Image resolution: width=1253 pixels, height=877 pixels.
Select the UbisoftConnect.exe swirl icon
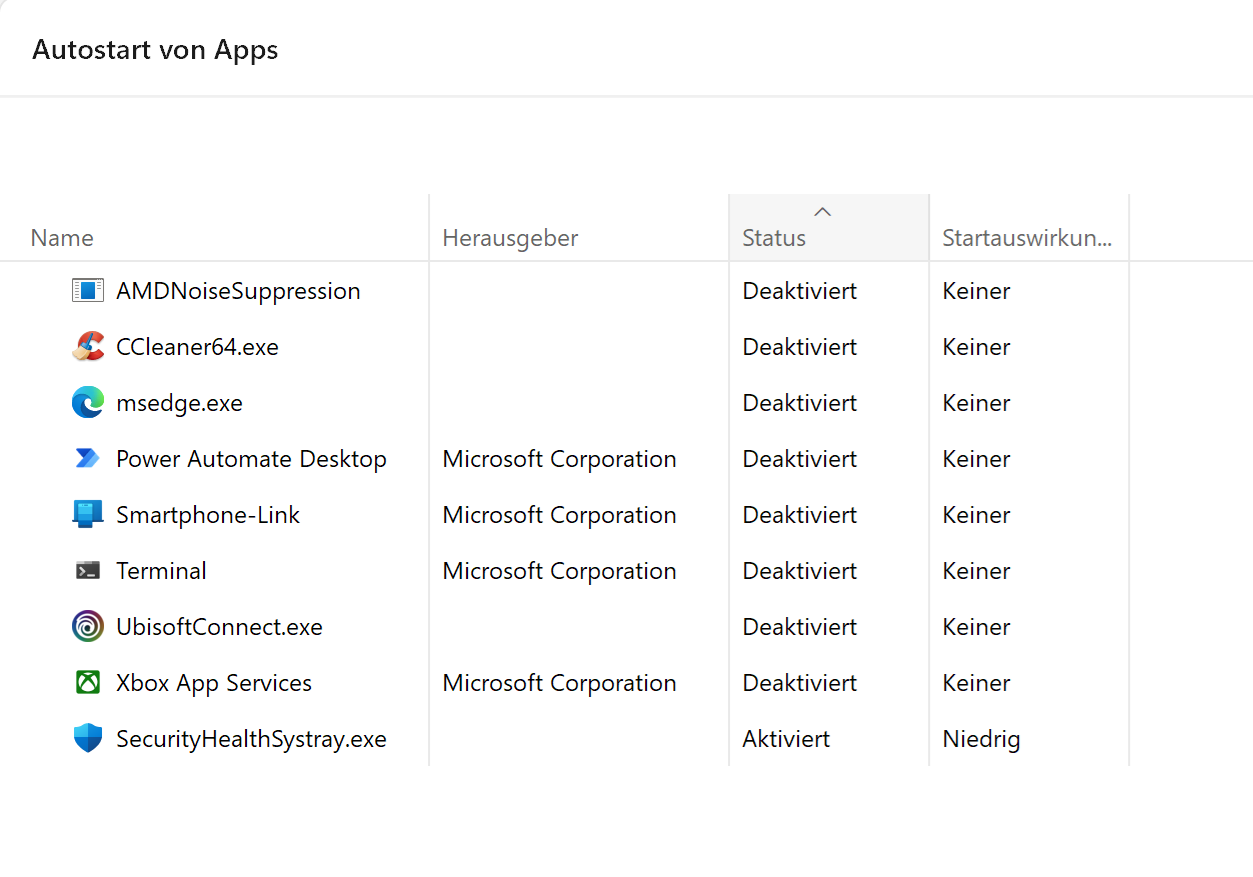point(88,627)
